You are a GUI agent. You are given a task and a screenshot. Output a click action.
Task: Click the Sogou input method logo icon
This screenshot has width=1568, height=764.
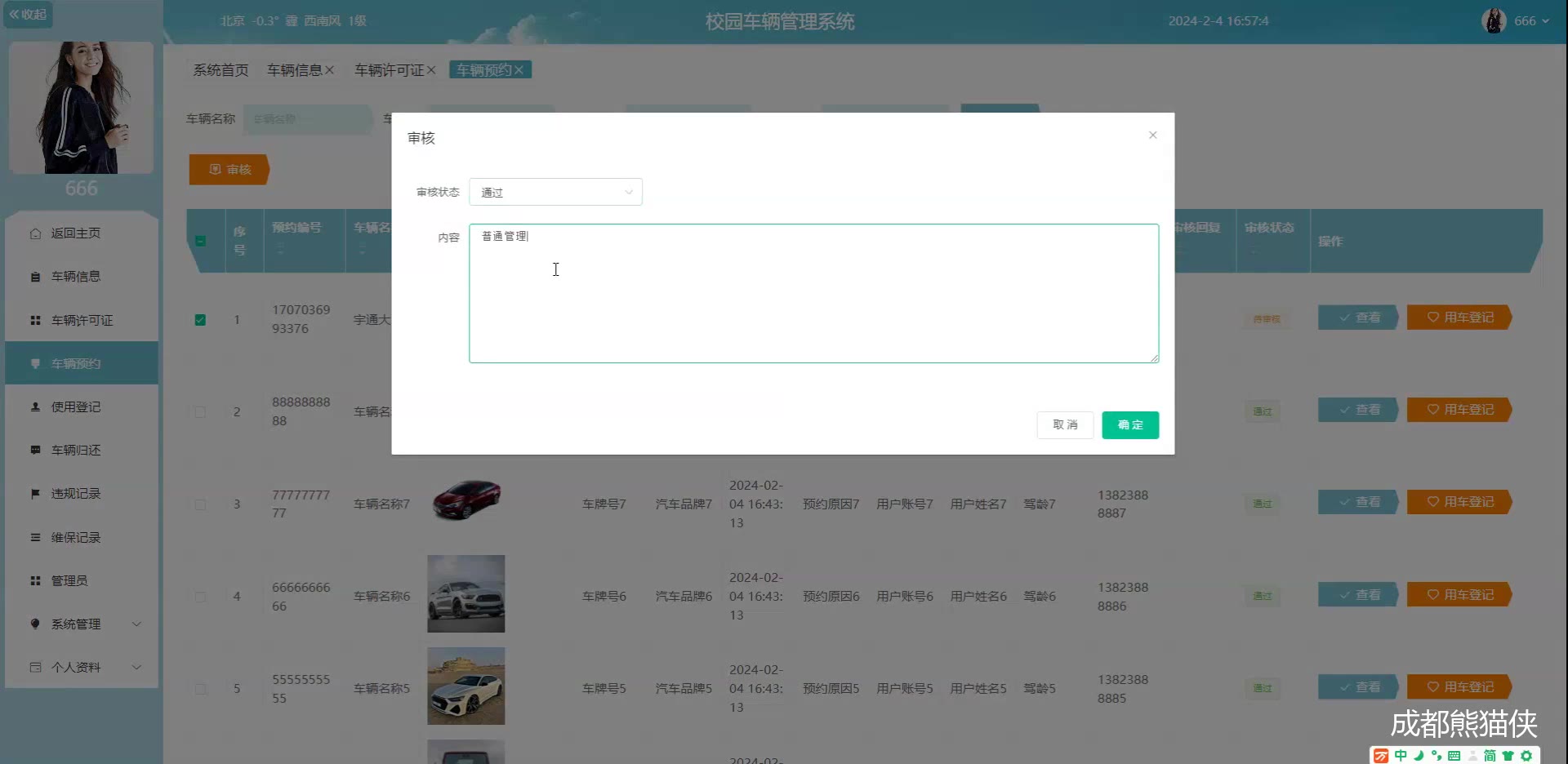pyautogui.click(x=1381, y=756)
